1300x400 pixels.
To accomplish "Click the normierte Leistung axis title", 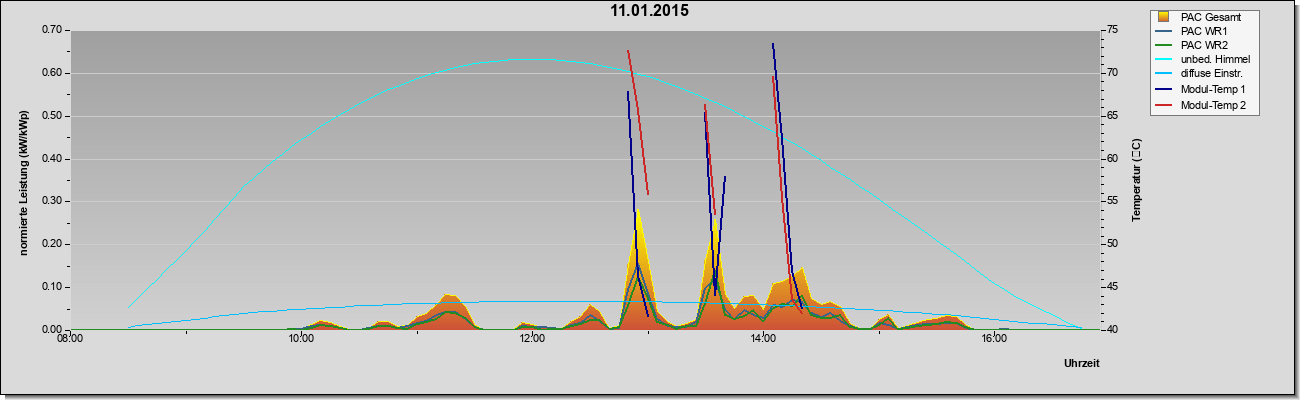I will (22, 180).
